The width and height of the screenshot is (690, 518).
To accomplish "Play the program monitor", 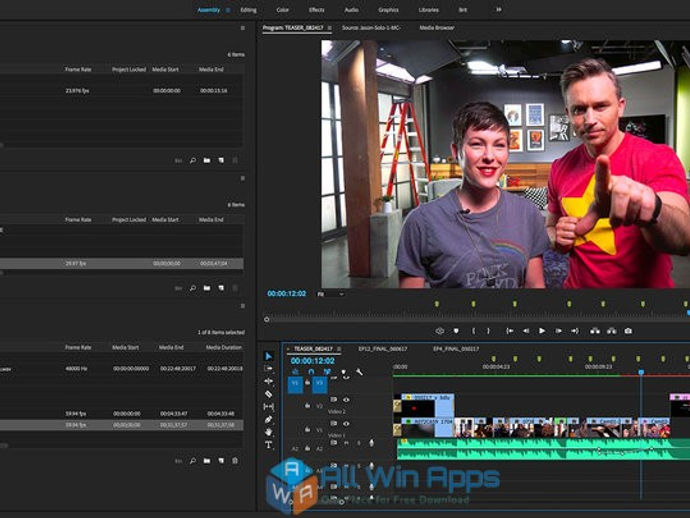I will [542, 331].
